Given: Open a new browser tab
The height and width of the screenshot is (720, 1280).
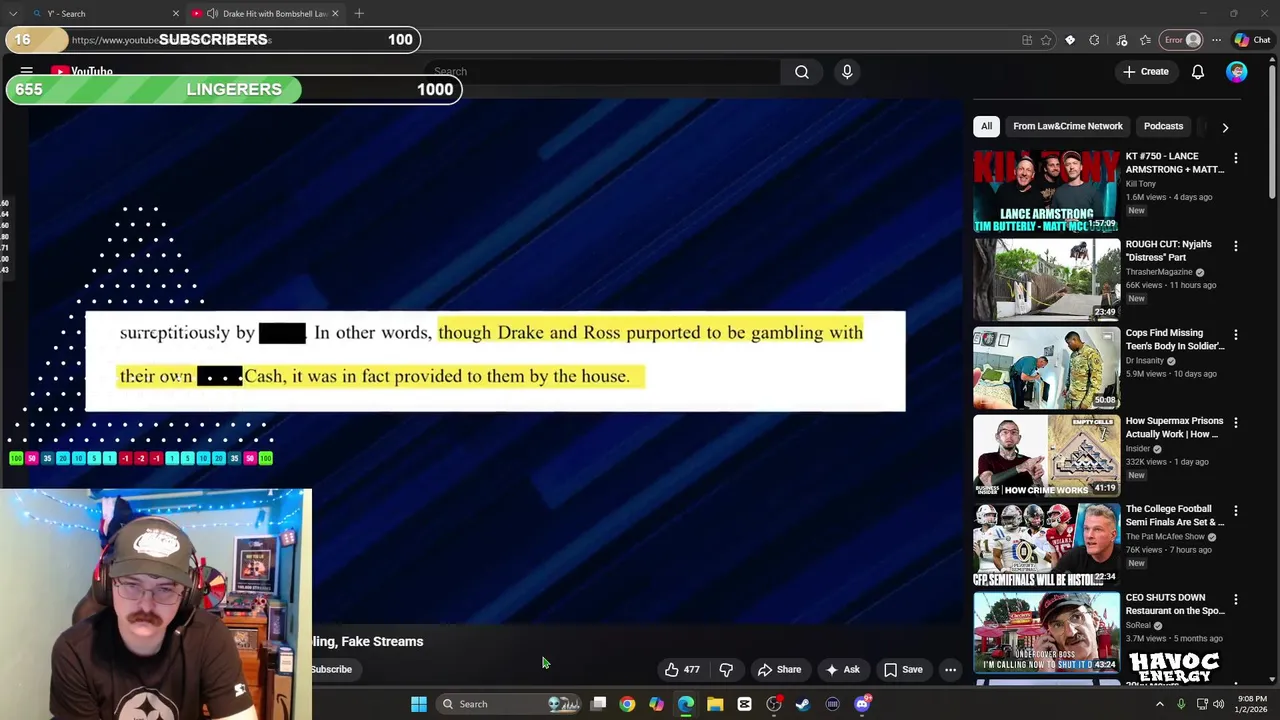Looking at the screenshot, I should coord(359,14).
